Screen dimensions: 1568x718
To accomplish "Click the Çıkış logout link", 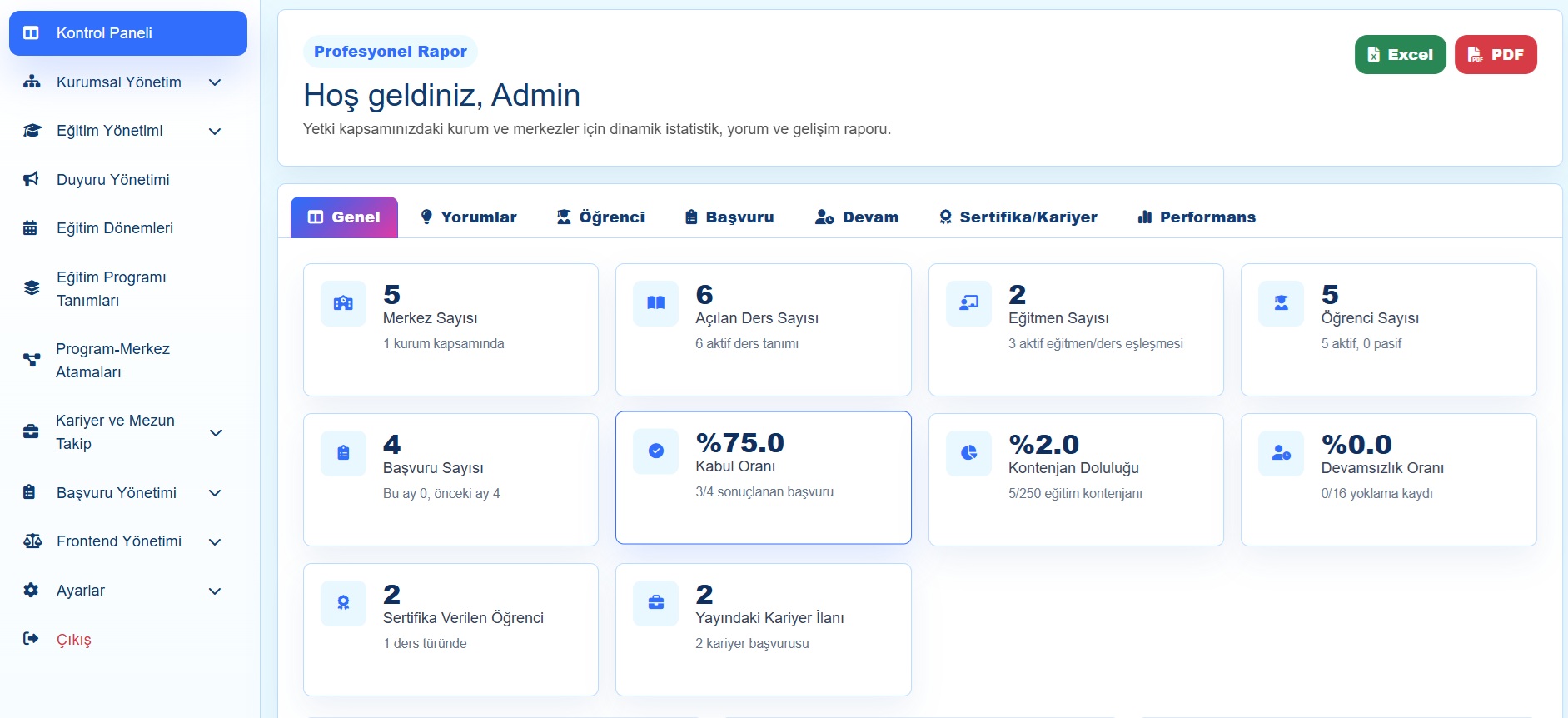I will tap(74, 640).
